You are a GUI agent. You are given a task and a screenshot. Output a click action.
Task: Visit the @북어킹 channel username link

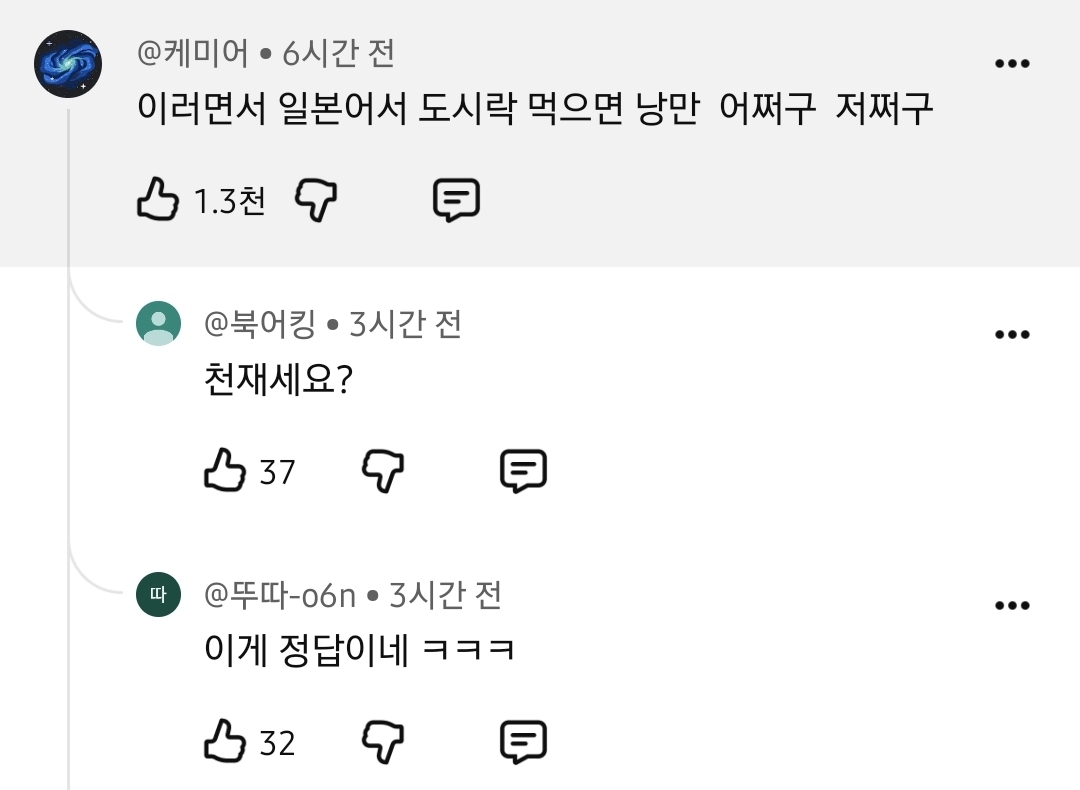(x=260, y=324)
